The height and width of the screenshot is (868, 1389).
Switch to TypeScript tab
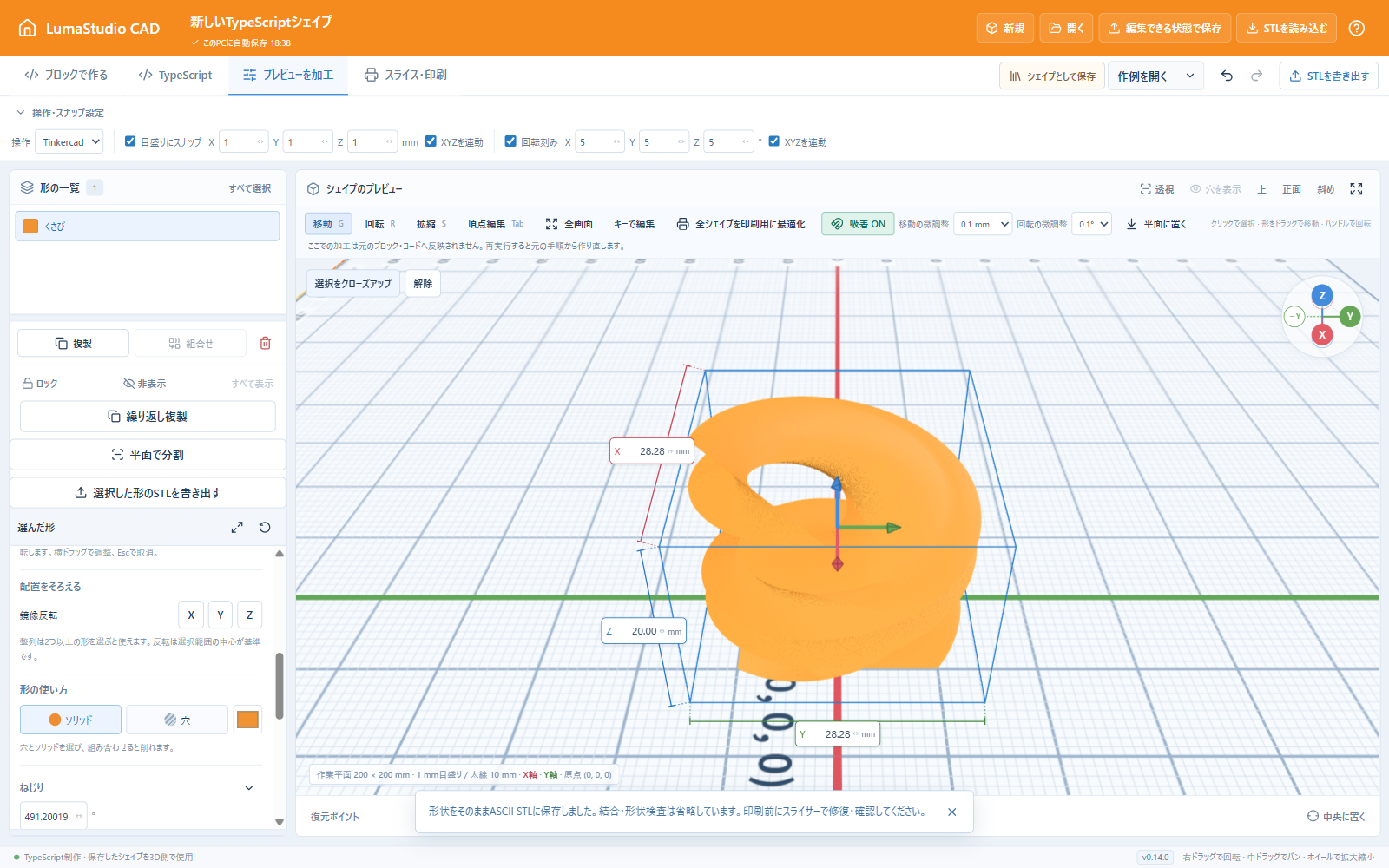point(175,76)
